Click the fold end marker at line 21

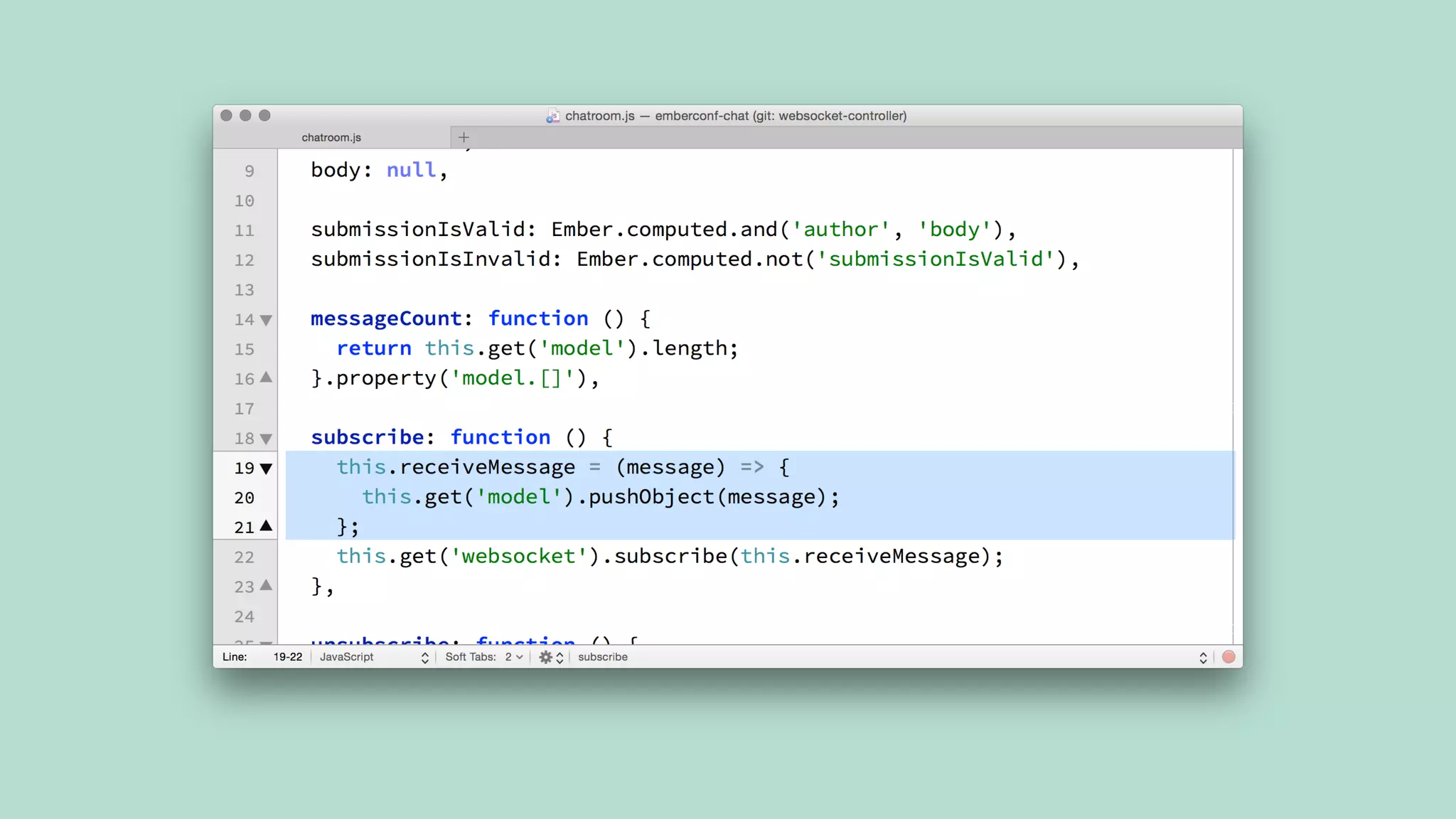click(x=266, y=526)
